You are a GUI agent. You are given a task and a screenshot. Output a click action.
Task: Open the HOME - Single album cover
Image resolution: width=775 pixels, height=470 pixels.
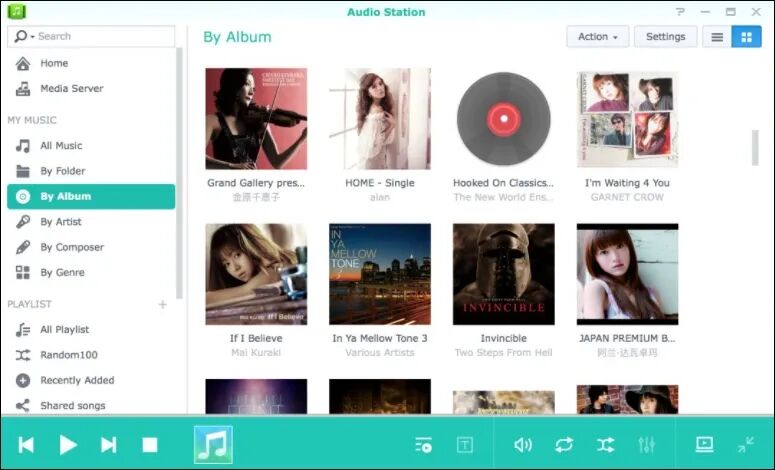tap(380, 119)
